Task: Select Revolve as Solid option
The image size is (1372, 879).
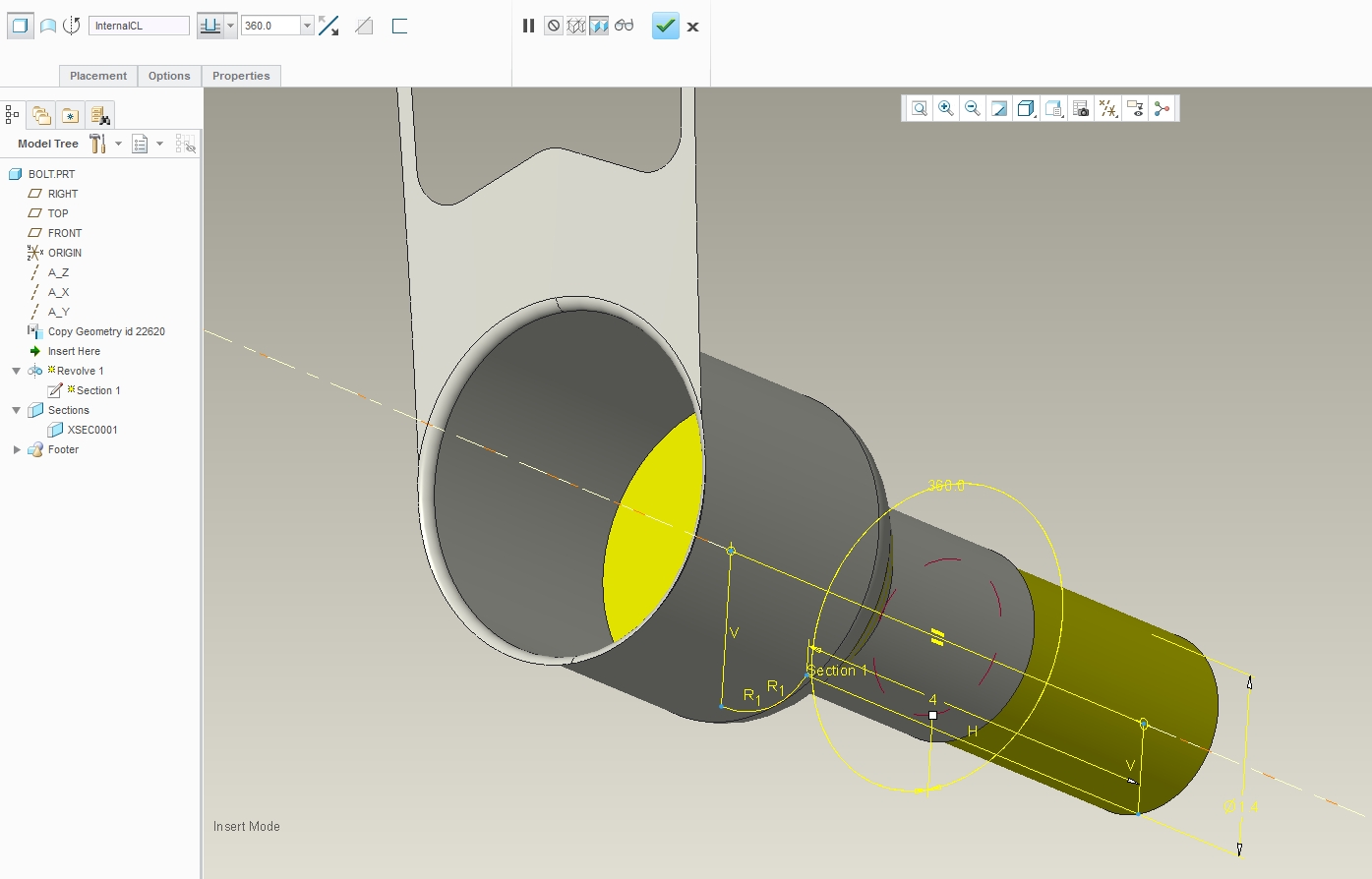Action: point(20,26)
